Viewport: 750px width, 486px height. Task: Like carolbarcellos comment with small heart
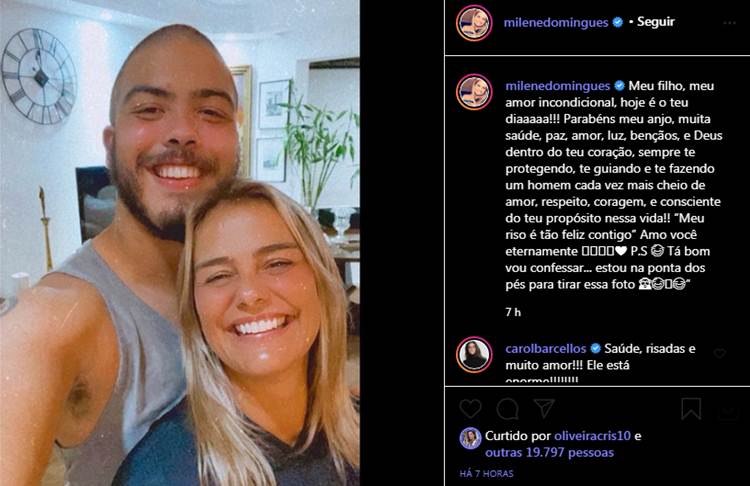click(x=719, y=353)
